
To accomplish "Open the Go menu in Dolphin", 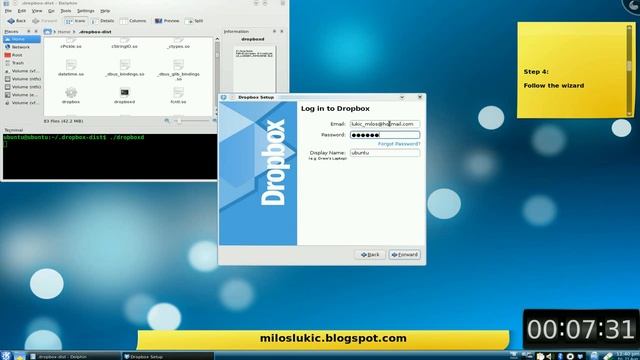I will pos(51,11).
